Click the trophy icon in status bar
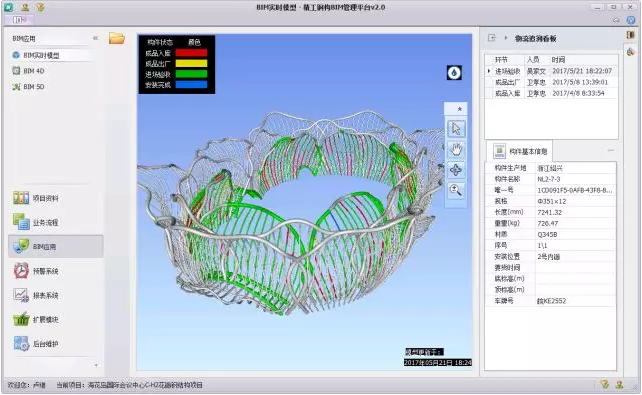The width and height of the screenshot is (642, 395). pos(604,384)
